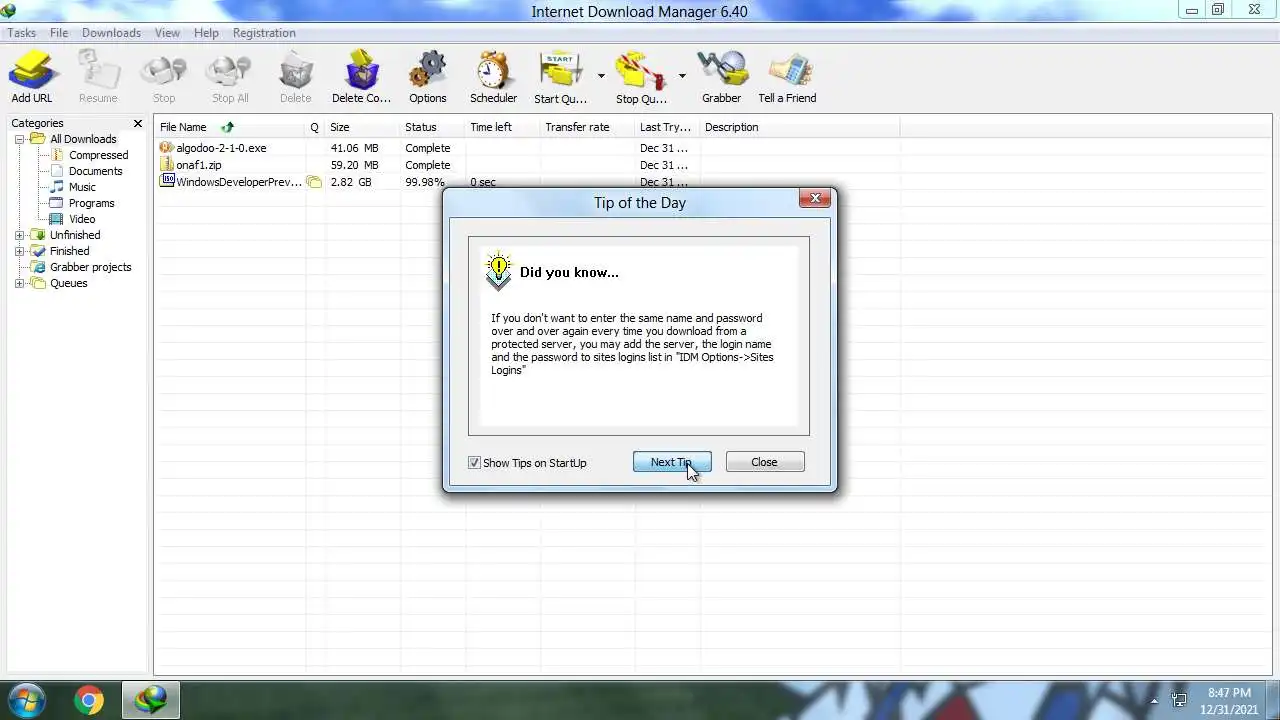Select the All Downloads category
The image size is (1280, 720).
pyautogui.click(x=83, y=139)
